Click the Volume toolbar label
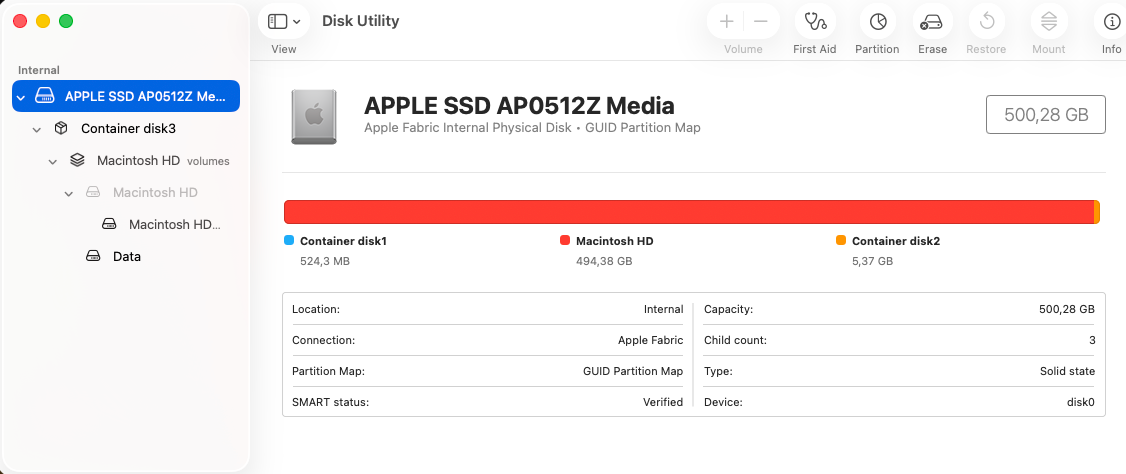Screen dimensions: 1126x474 click(x=743, y=49)
